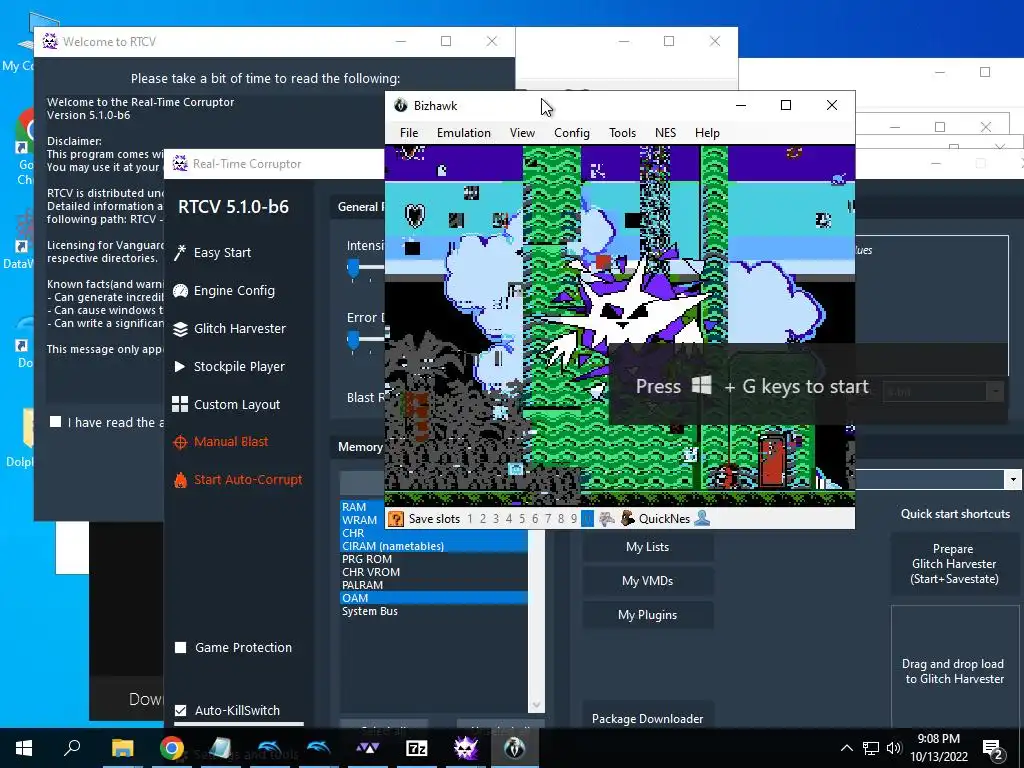Image resolution: width=1024 pixels, height=768 pixels.
Task: Select CHR VROM memory domain
Action: tap(434, 572)
